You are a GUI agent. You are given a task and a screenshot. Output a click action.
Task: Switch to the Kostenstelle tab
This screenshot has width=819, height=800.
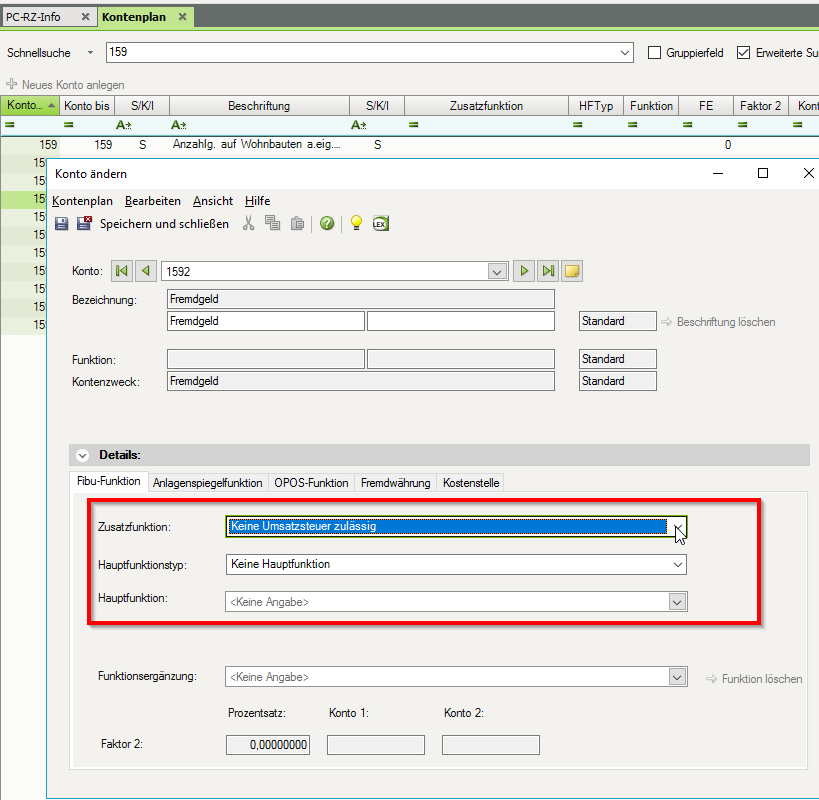click(x=471, y=483)
